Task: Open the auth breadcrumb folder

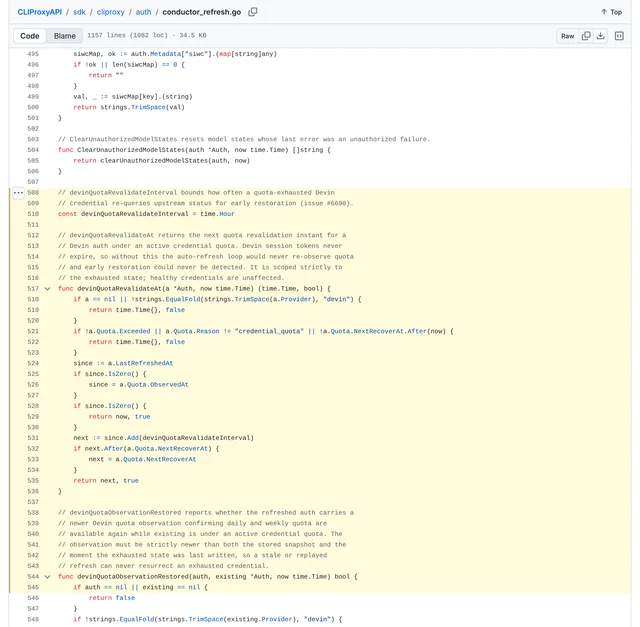Action: pyautogui.click(x=143, y=12)
